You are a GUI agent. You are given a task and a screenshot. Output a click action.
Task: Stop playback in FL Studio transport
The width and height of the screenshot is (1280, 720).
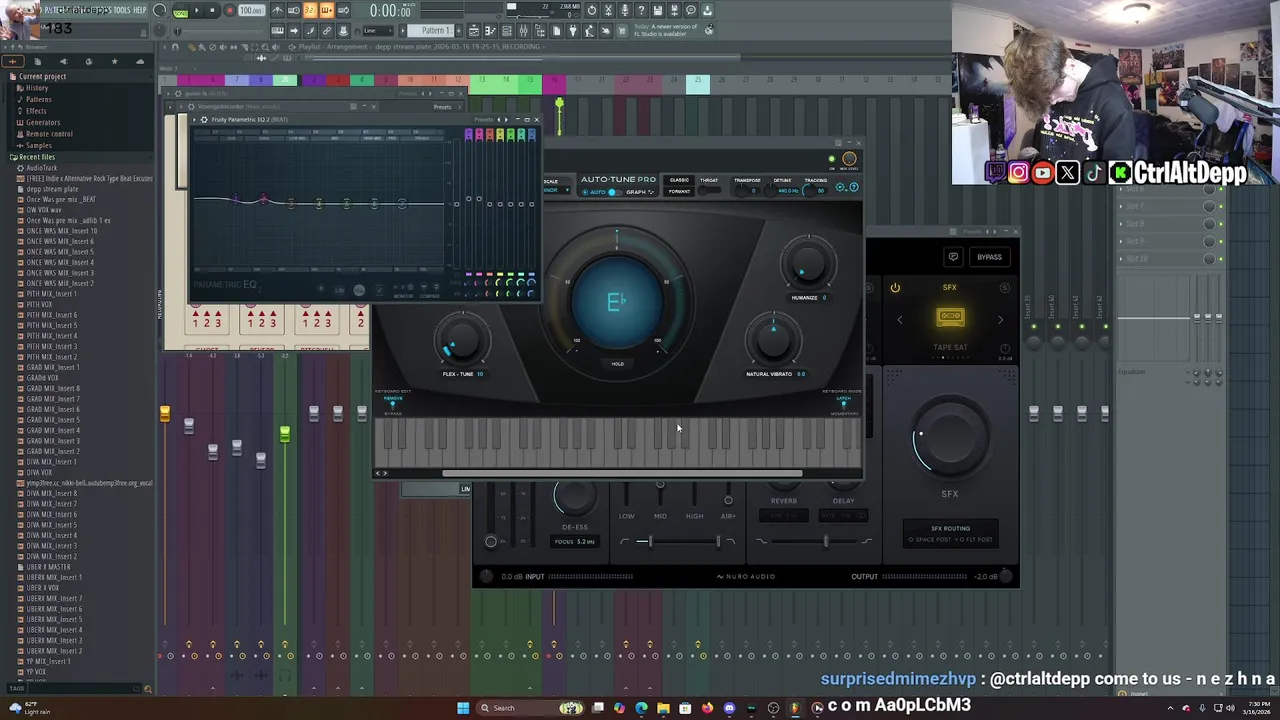coord(212,10)
